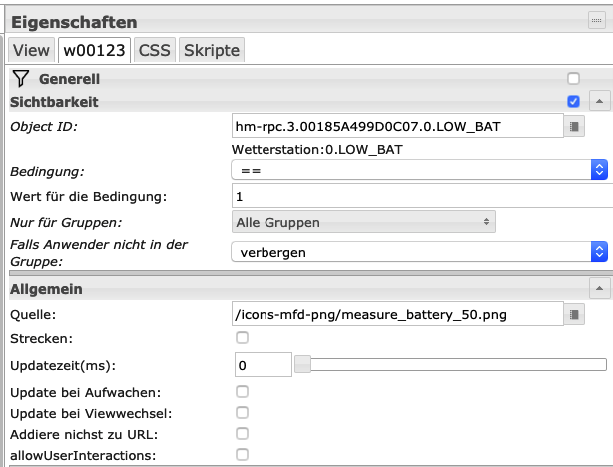
Task: Click the Wert für die Bedingung field
Action: (x=423, y=196)
